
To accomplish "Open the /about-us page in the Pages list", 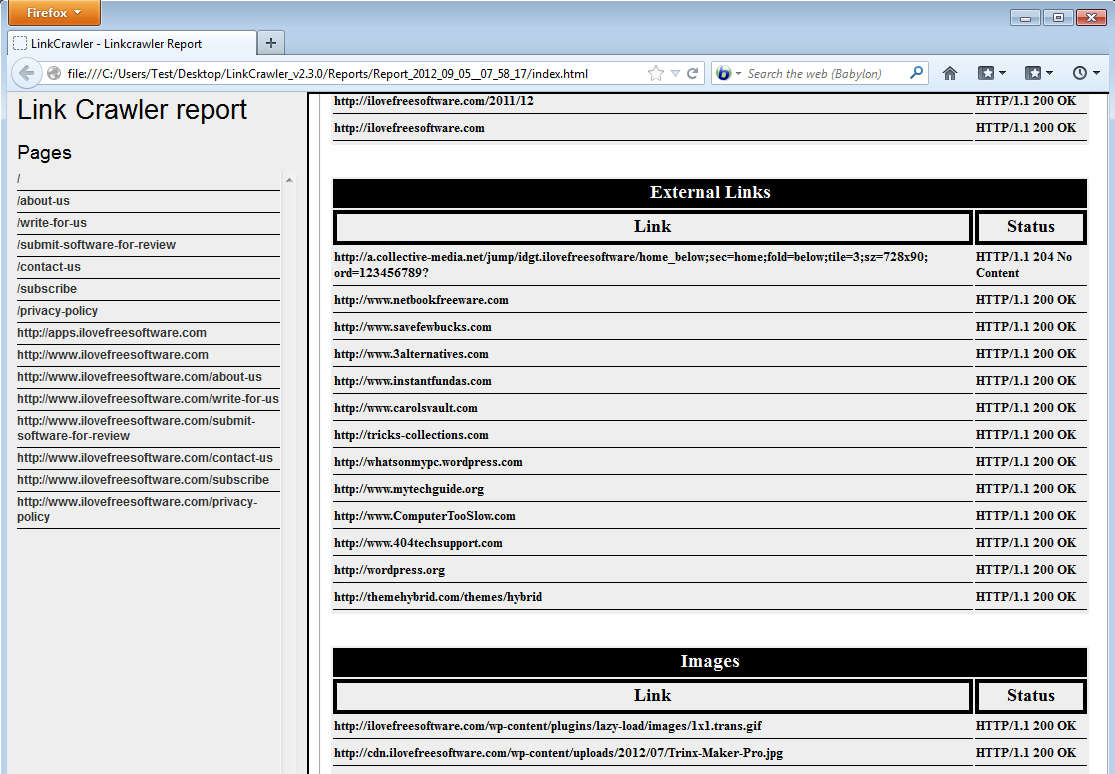I will click(x=43, y=201).
